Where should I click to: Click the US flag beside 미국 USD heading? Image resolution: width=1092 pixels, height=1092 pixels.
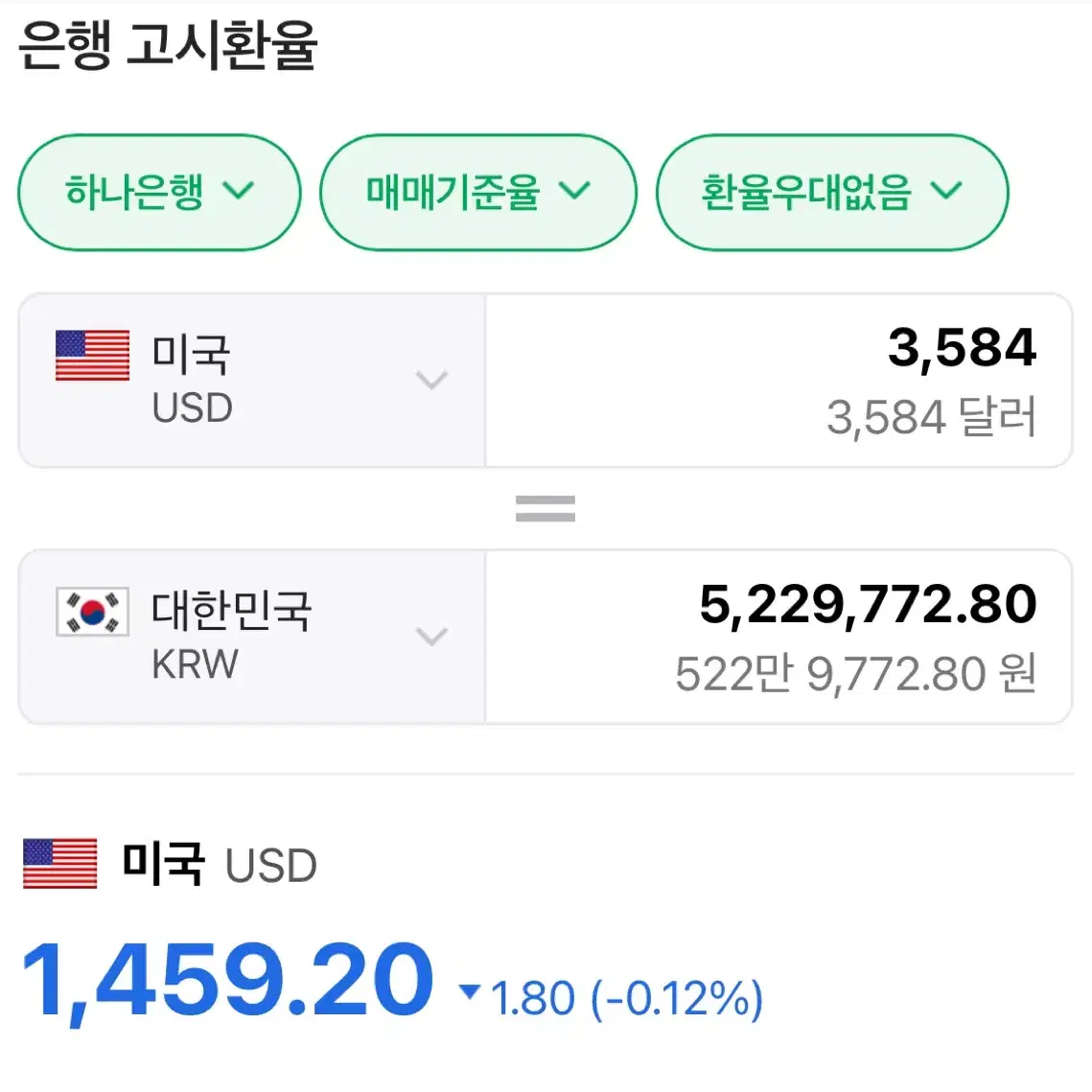[x=59, y=864]
